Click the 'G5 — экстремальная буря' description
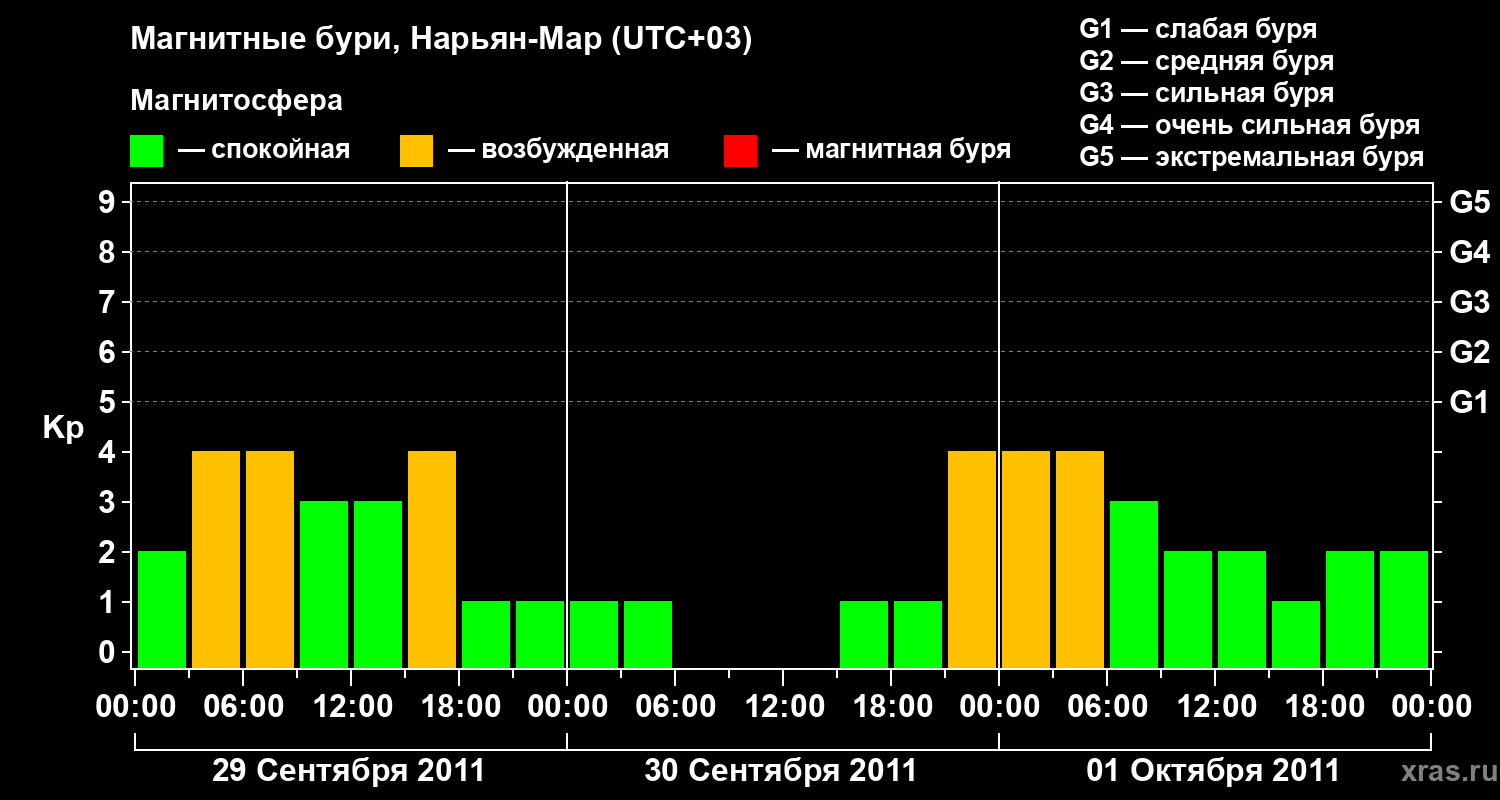Screen dimensions: 1500x800 pyautogui.click(x=1251, y=157)
